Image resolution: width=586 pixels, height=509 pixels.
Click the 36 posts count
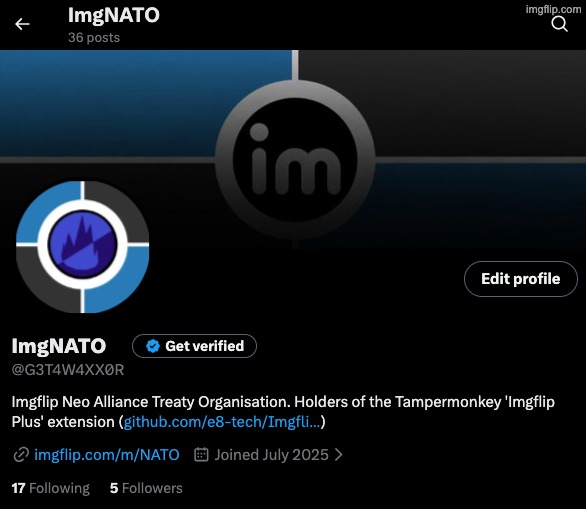(x=94, y=37)
